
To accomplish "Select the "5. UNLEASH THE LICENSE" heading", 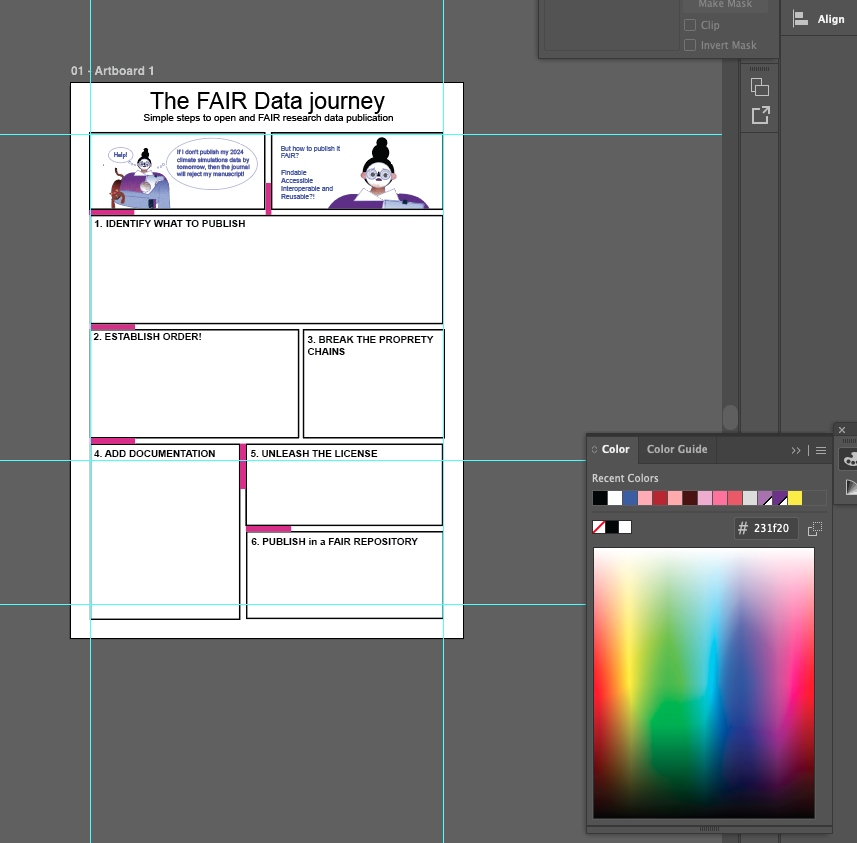I will (314, 454).
